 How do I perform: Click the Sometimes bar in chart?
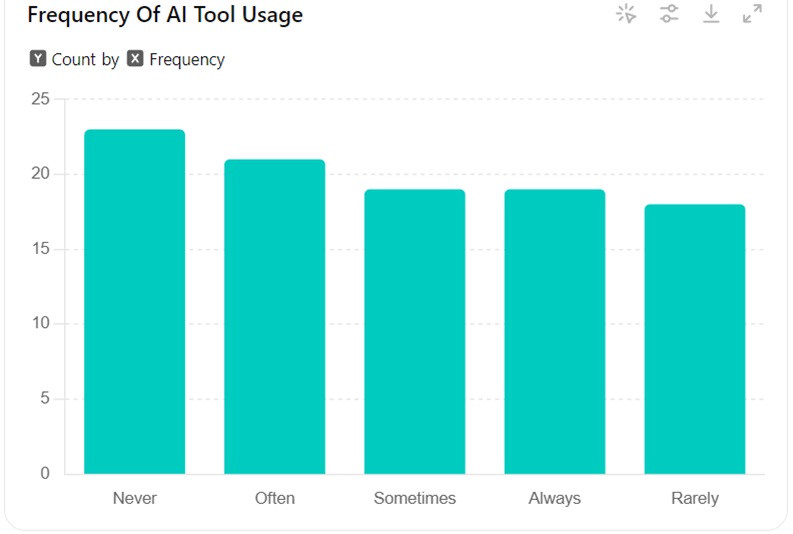415,331
